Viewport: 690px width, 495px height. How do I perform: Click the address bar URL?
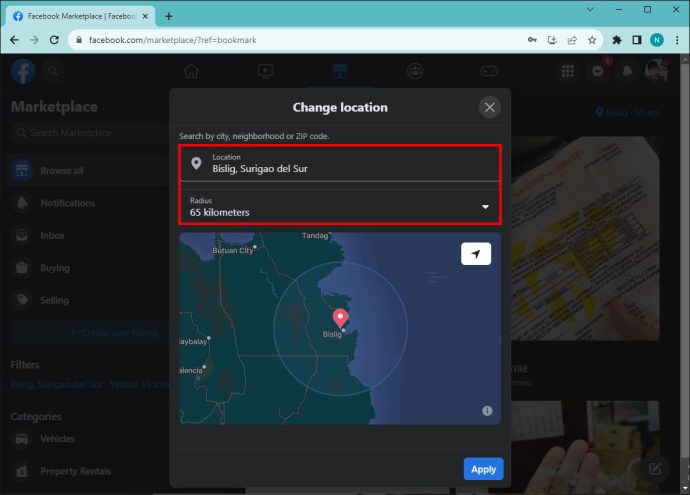click(172, 40)
